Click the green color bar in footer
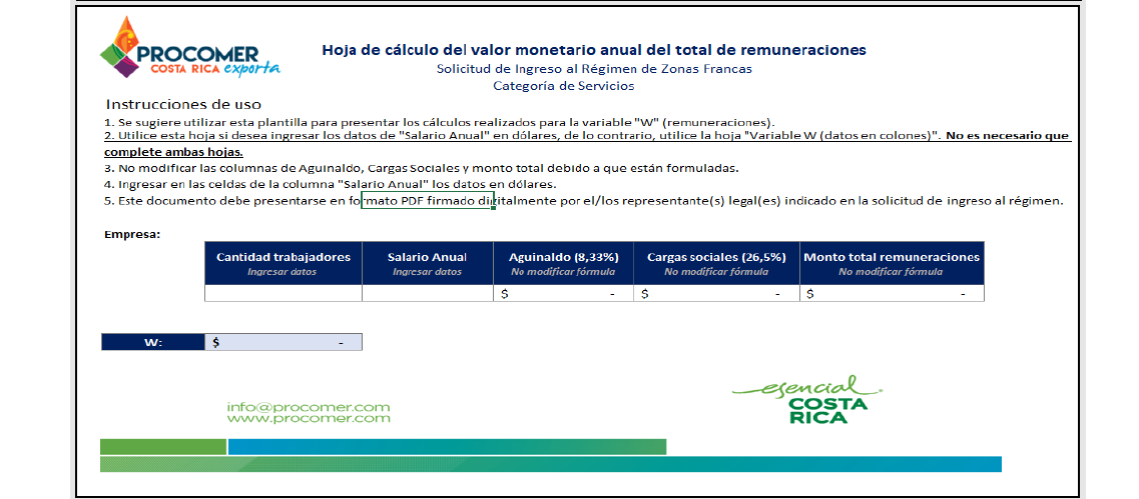 [163, 447]
